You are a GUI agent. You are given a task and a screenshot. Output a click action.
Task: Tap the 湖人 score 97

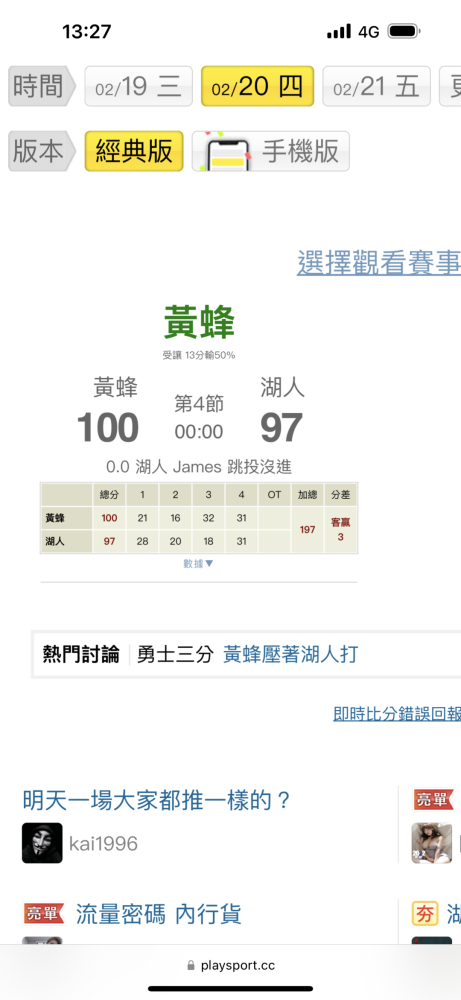pos(281,427)
